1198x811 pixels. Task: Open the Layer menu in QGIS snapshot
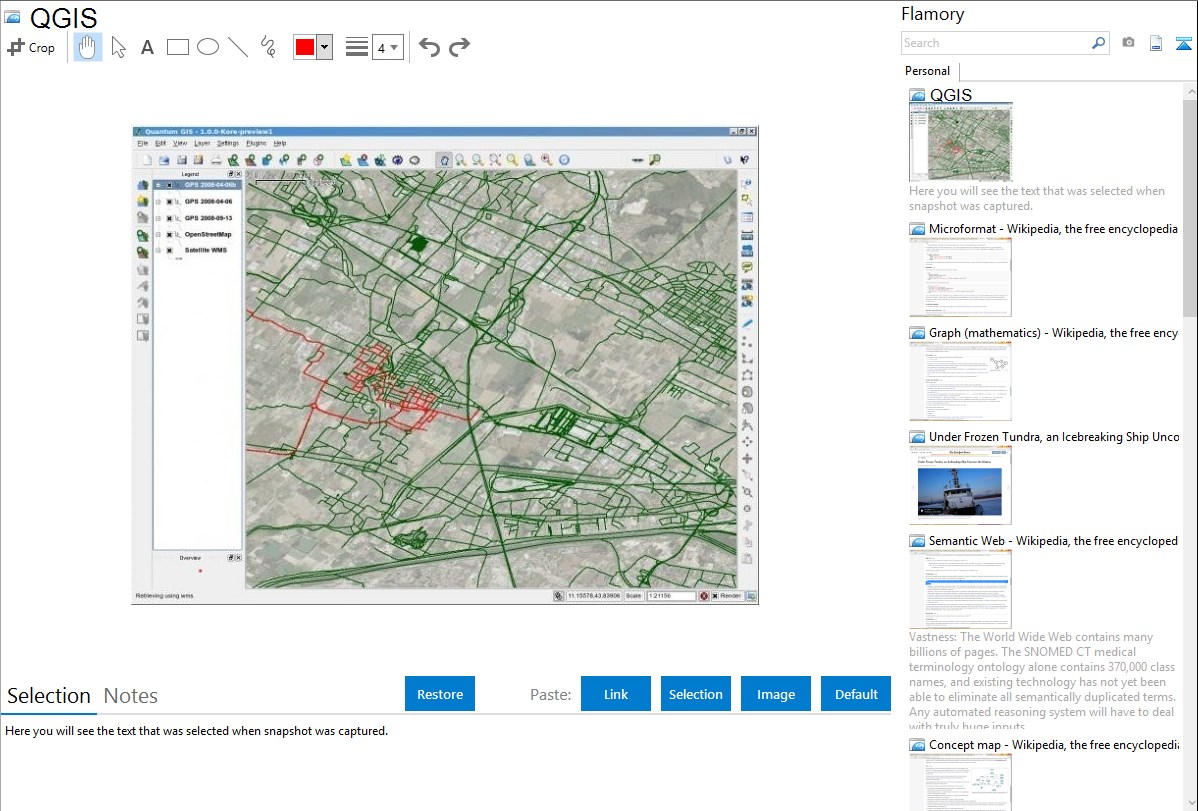coord(202,143)
